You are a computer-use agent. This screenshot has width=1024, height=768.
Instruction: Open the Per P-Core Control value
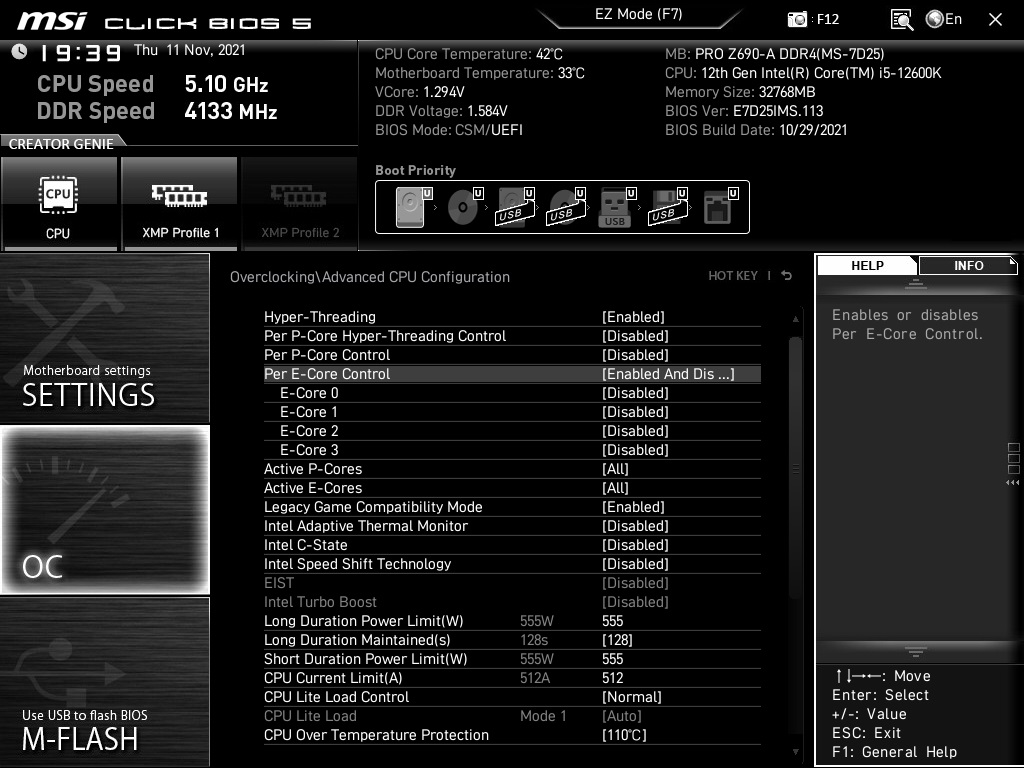tap(635, 355)
